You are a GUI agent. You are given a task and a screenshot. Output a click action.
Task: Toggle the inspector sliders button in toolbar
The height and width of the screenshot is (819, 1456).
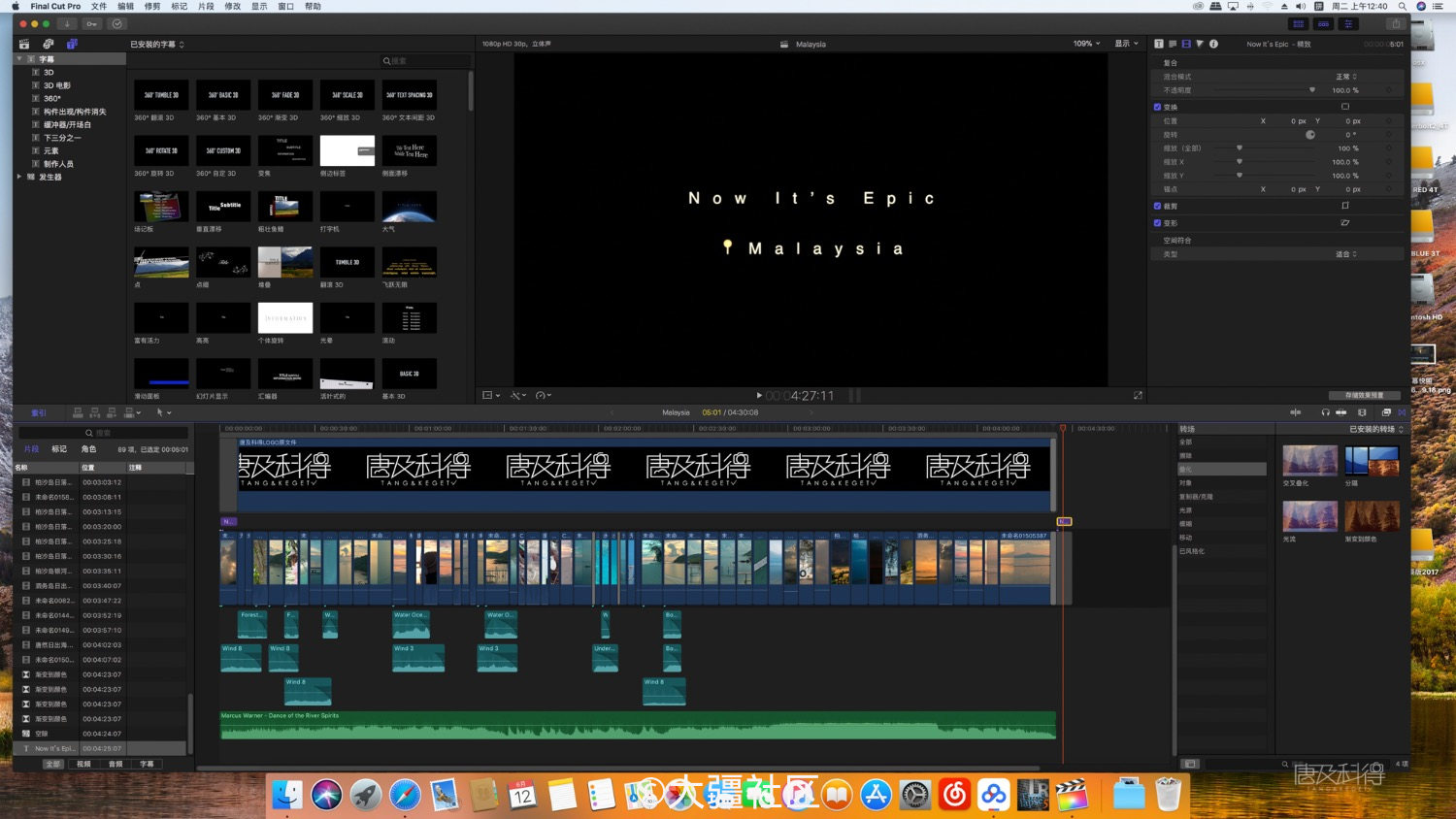tap(1348, 23)
